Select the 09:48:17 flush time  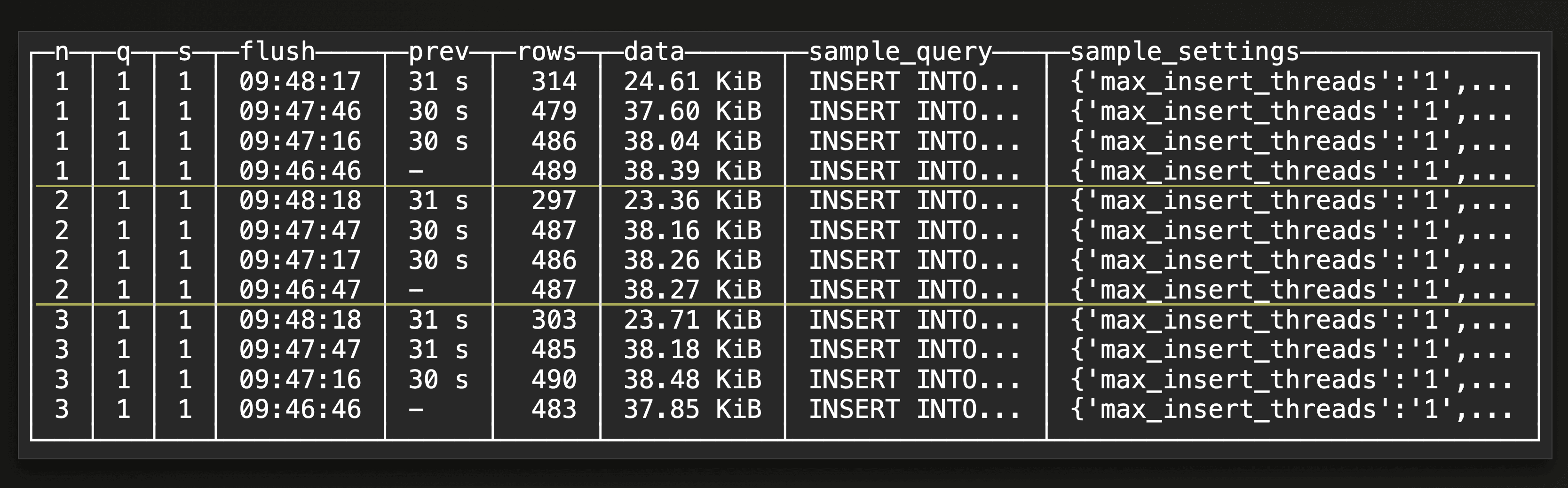(300, 81)
